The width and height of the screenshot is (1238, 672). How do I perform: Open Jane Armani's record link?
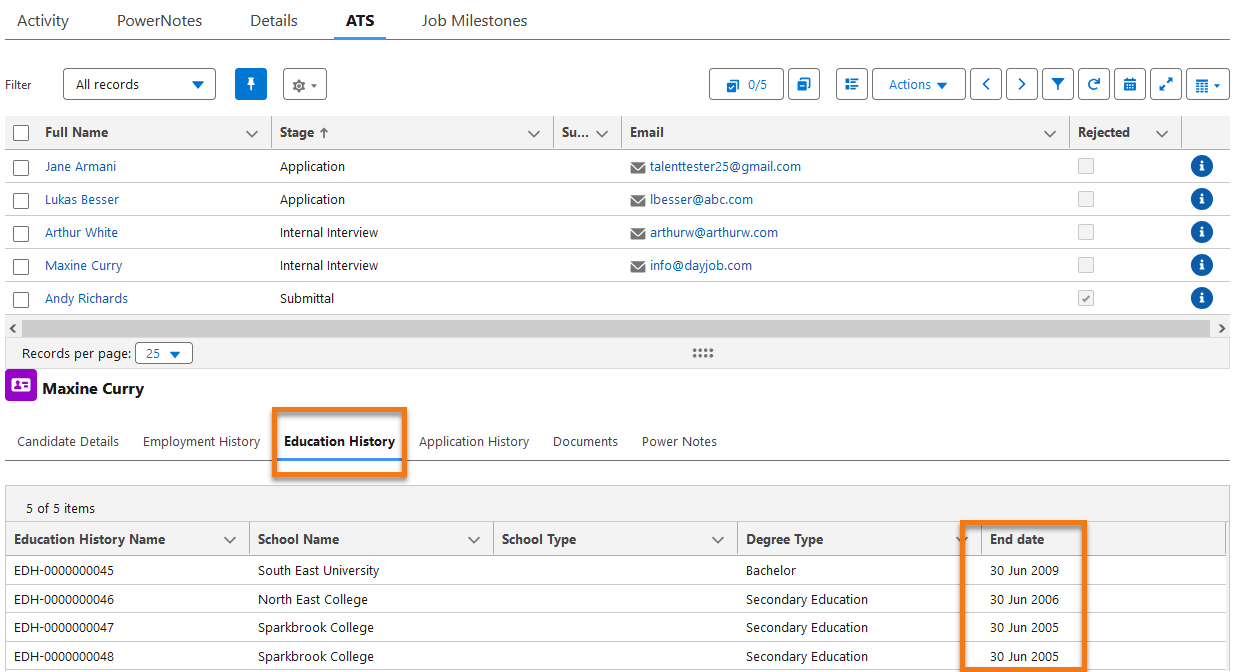tap(81, 167)
